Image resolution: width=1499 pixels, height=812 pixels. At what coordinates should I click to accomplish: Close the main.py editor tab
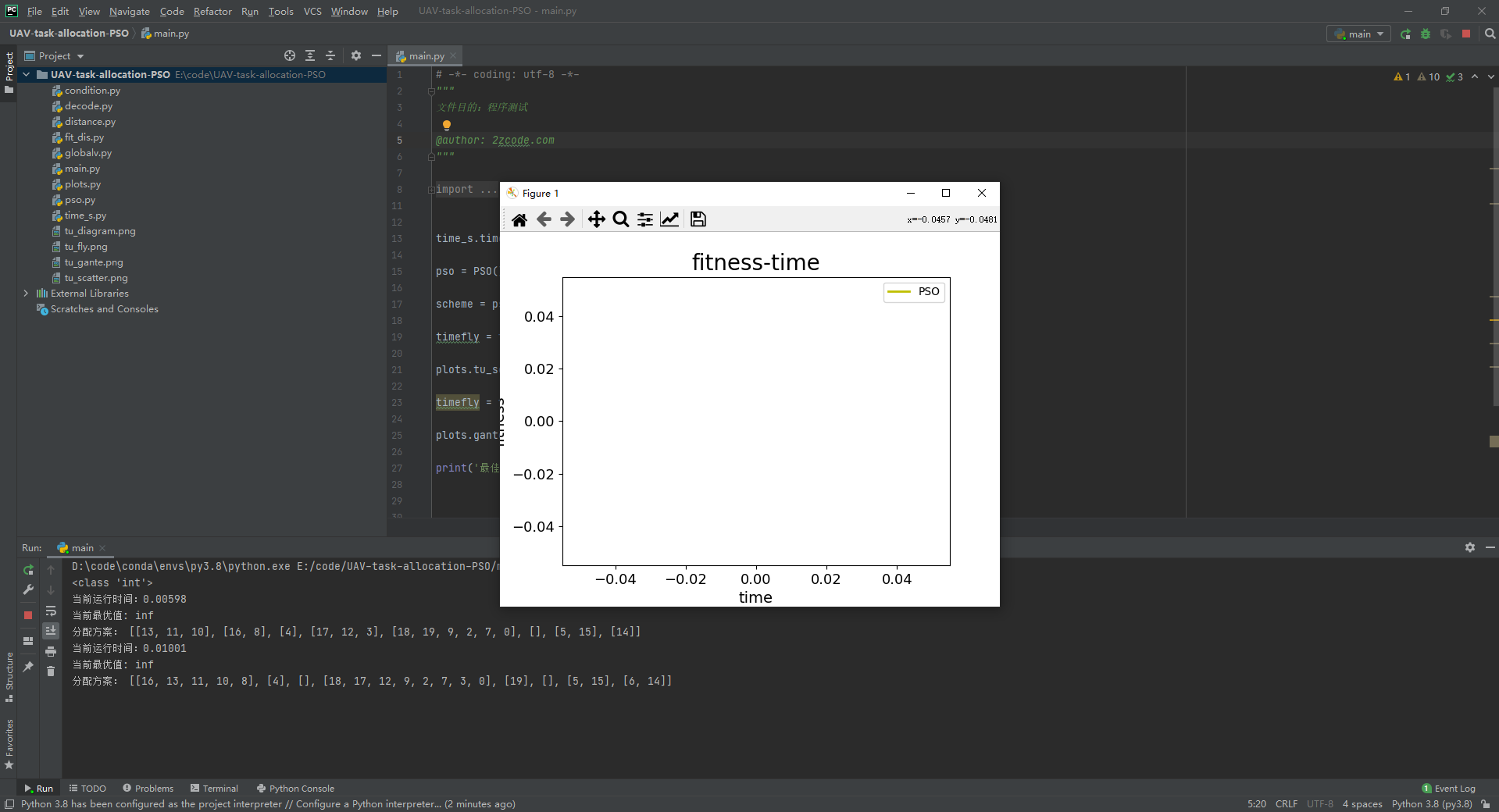point(453,55)
